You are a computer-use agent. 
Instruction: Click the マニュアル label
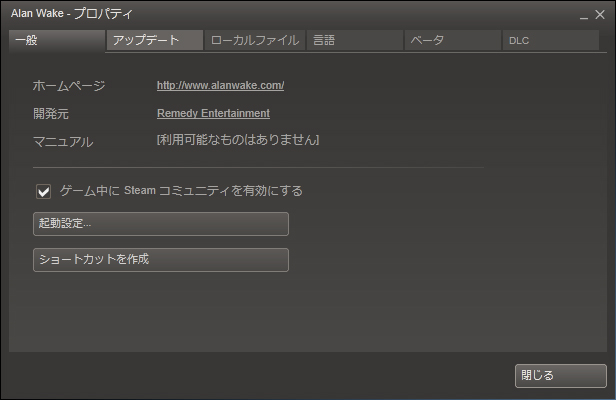tap(63, 141)
